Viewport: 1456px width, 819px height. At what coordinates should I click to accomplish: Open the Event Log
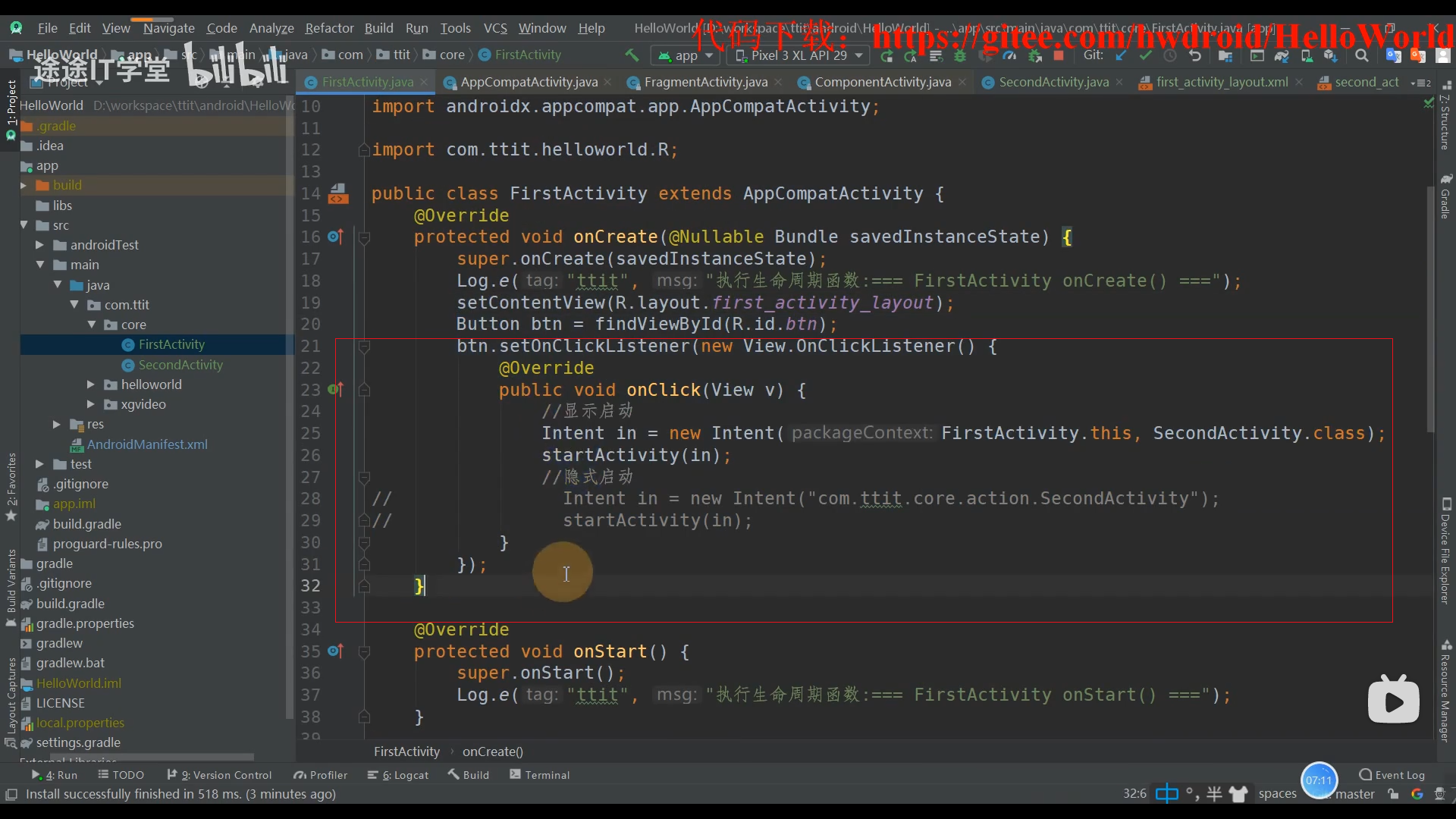[1392, 775]
